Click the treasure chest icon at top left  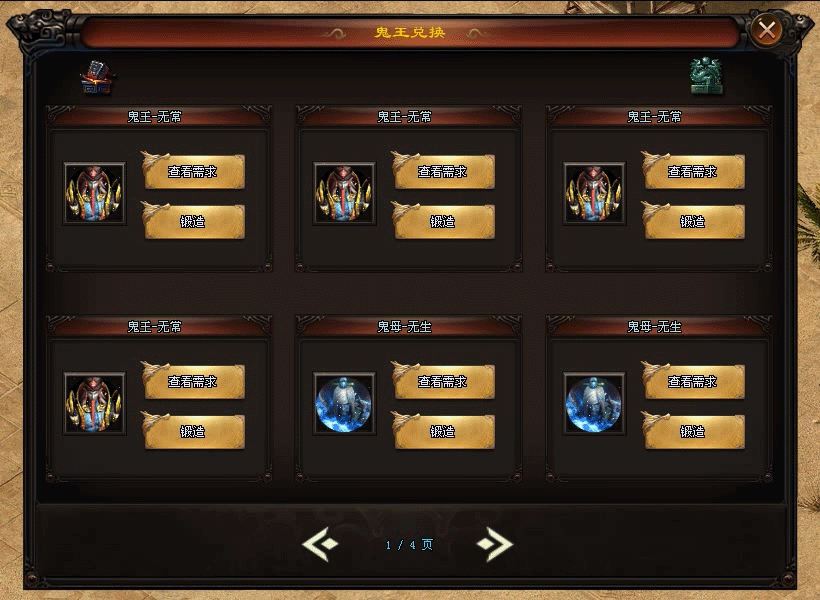tap(97, 77)
